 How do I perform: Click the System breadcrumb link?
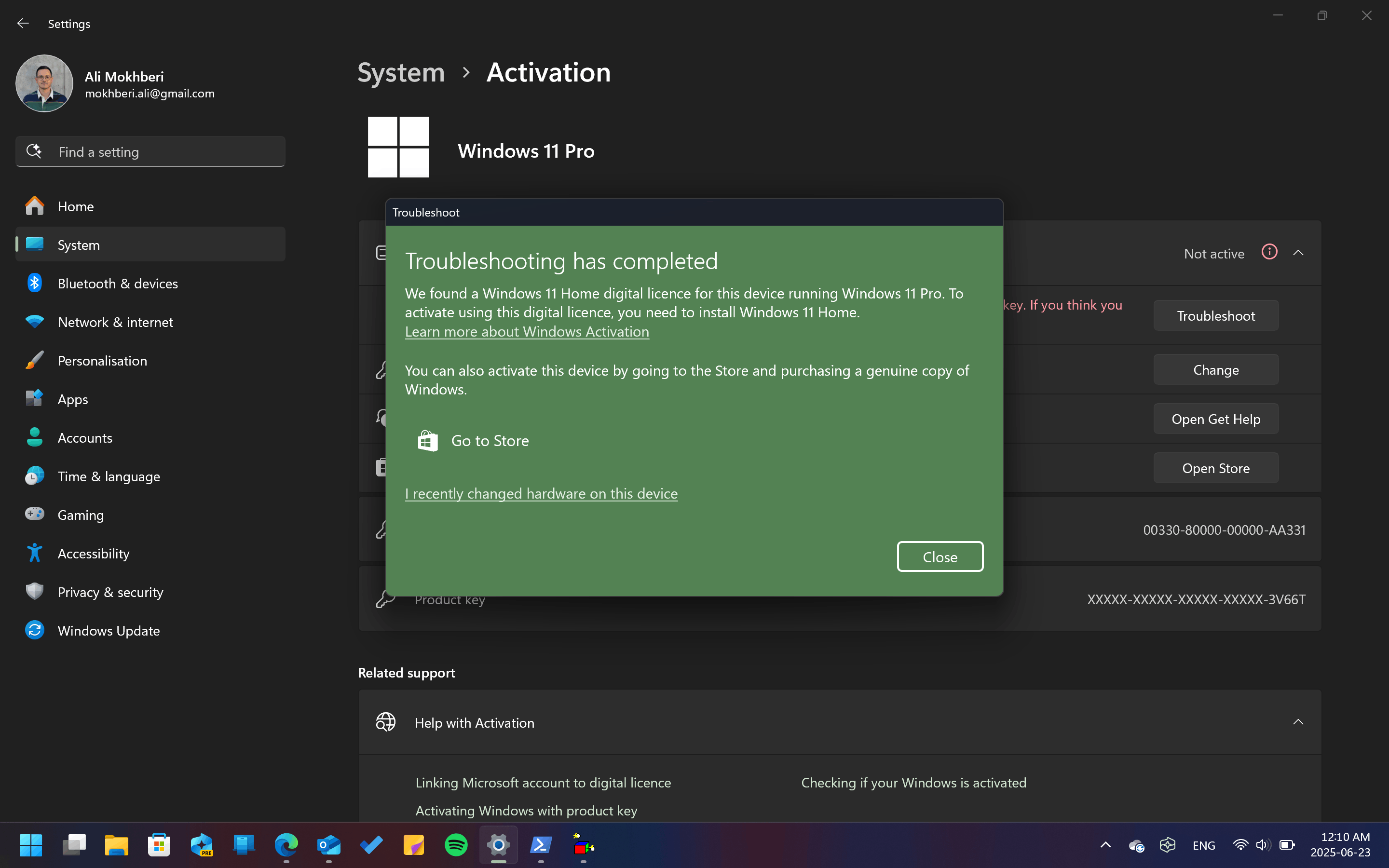tap(401, 72)
